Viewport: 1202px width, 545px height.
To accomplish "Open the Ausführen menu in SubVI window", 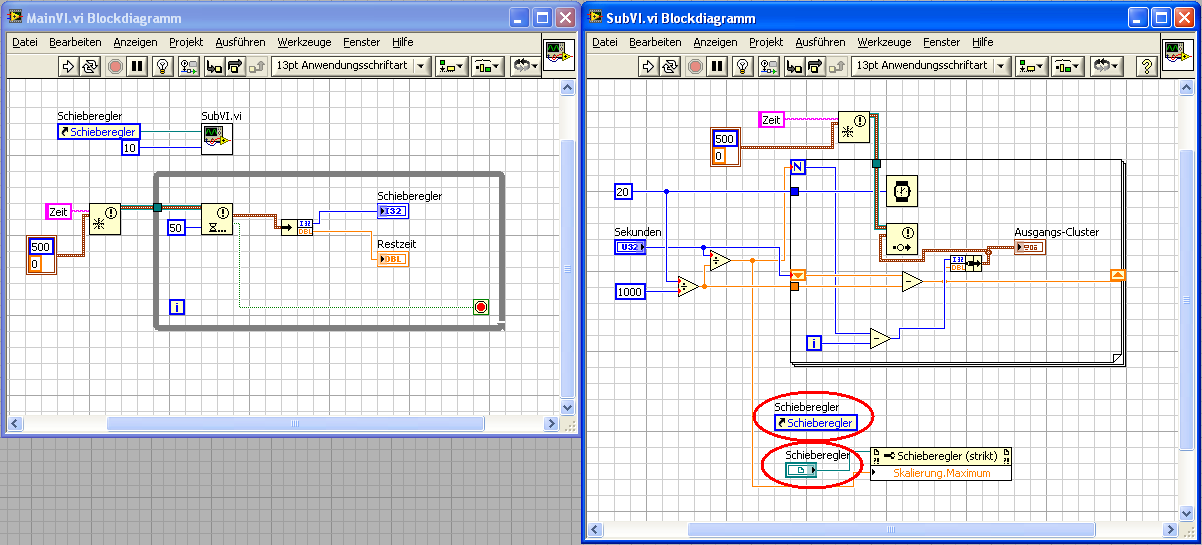I will (x=819, y=42).
